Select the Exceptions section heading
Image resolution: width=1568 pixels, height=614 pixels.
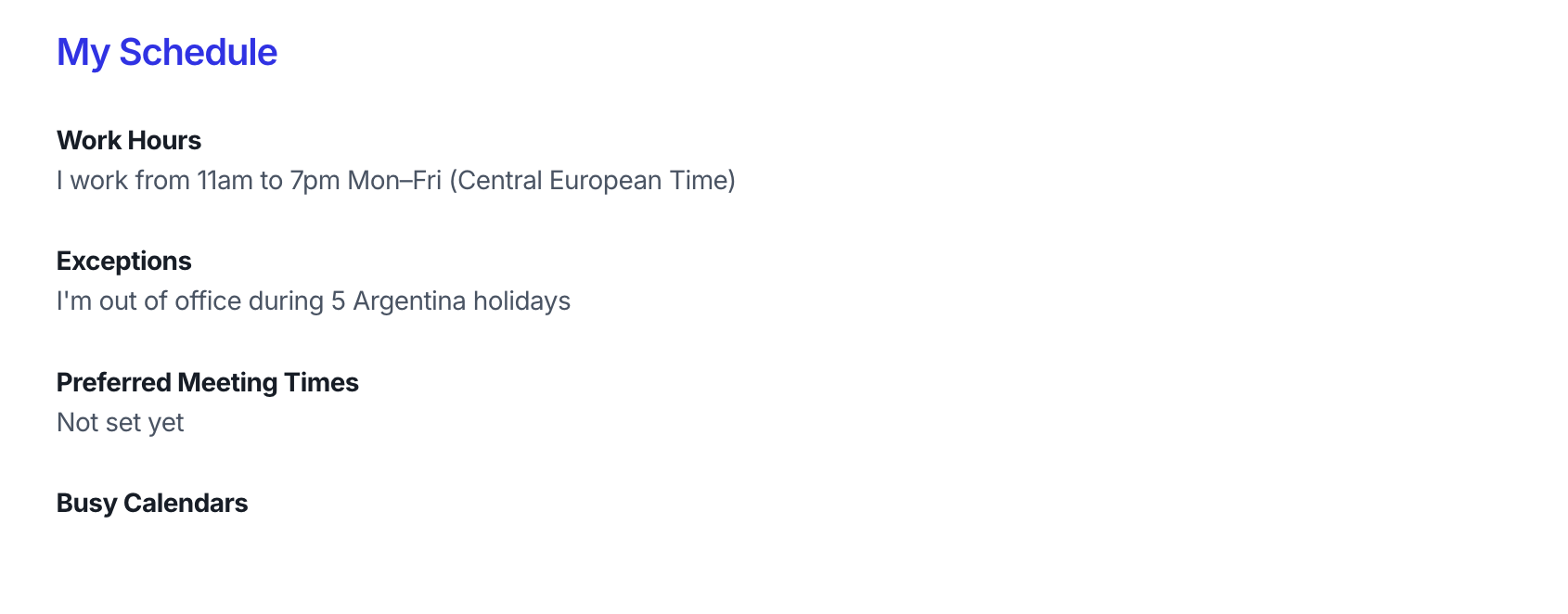tap(124, 262)
